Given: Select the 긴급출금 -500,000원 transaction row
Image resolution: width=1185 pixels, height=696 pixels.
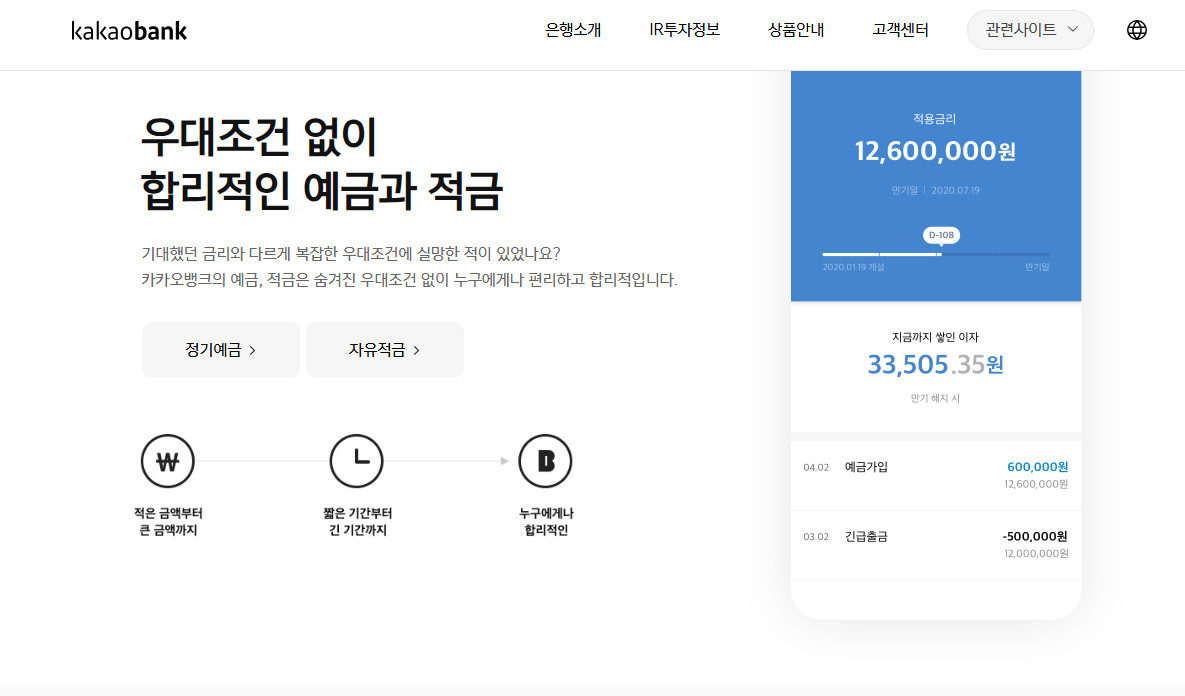Looking at the screenshot, I should click(936, 545).
